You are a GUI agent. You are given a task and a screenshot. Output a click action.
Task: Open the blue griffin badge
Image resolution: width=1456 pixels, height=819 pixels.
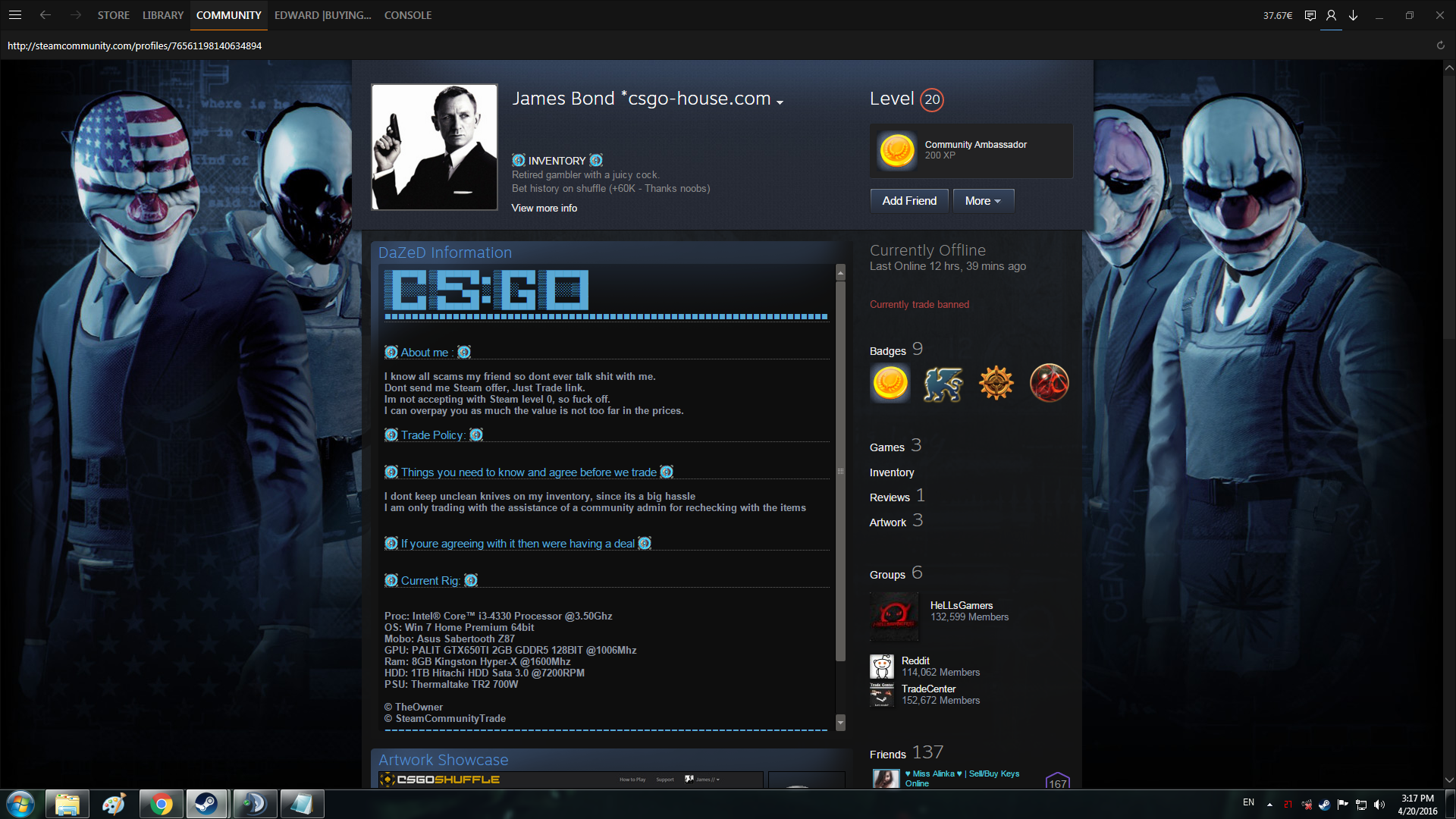tap(943, 383)
